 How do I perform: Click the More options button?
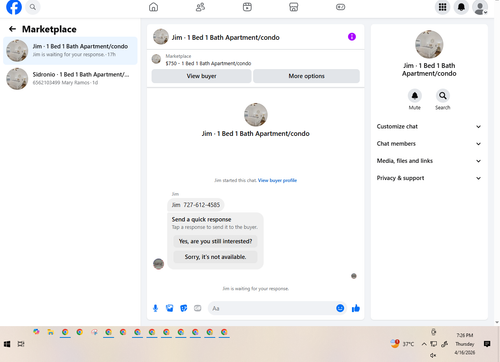coord(306,76)
